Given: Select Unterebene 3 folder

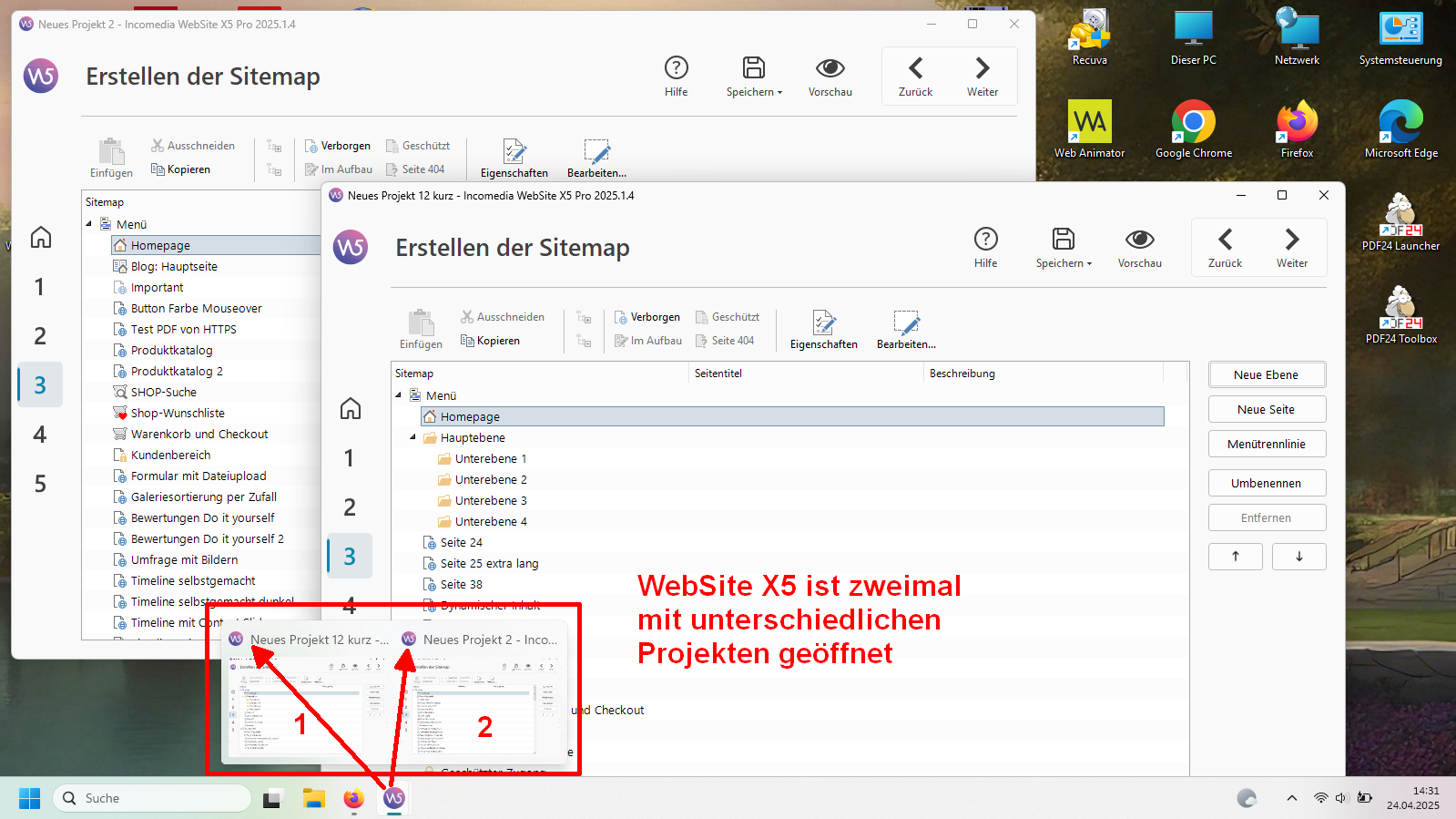Looking at the screenshot, I should 482,500.
